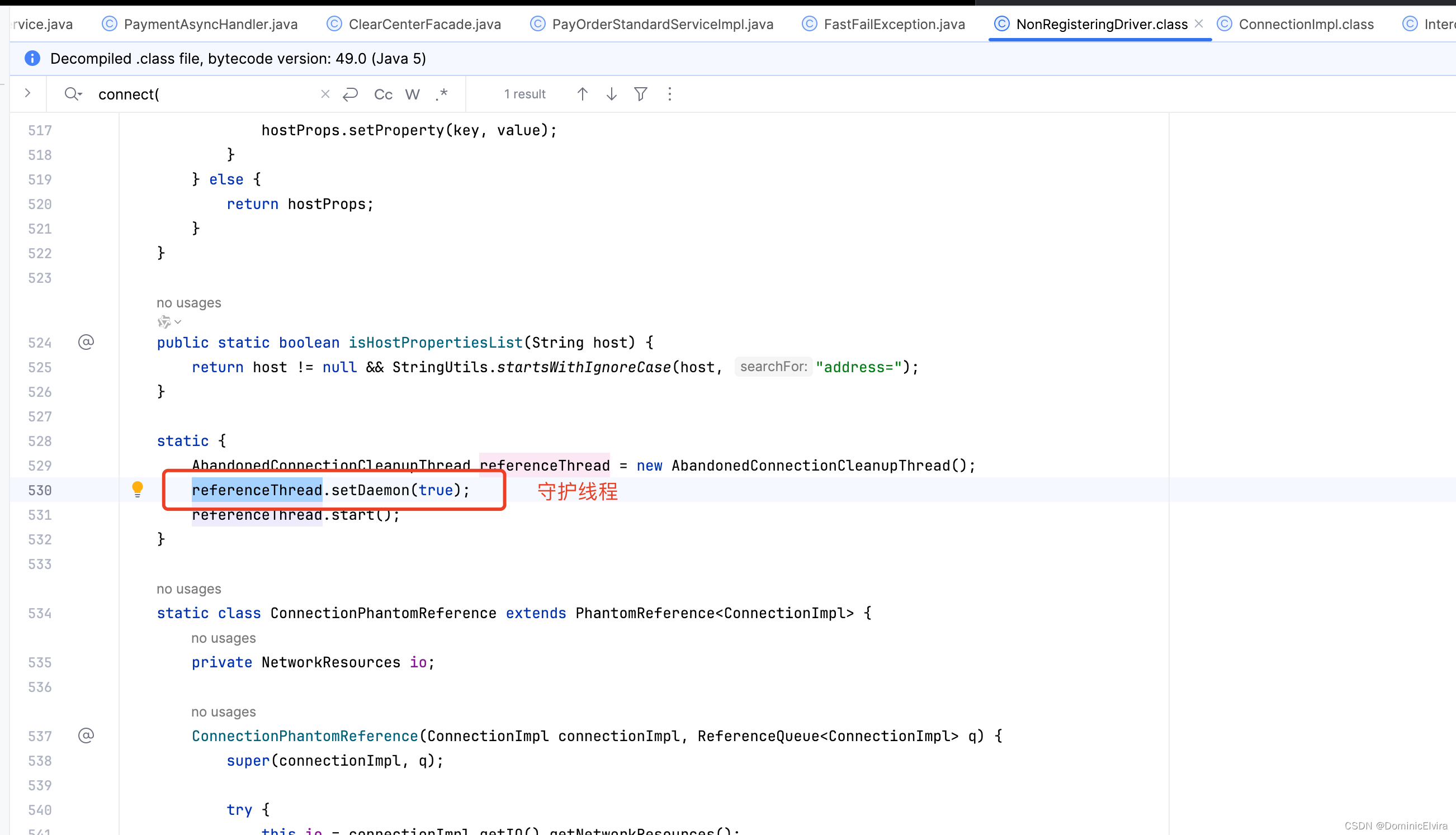Open the PayOrderStandardServiceImpl.java tab
Viewport: 1456px width, 835px height.
pos(652,24)
